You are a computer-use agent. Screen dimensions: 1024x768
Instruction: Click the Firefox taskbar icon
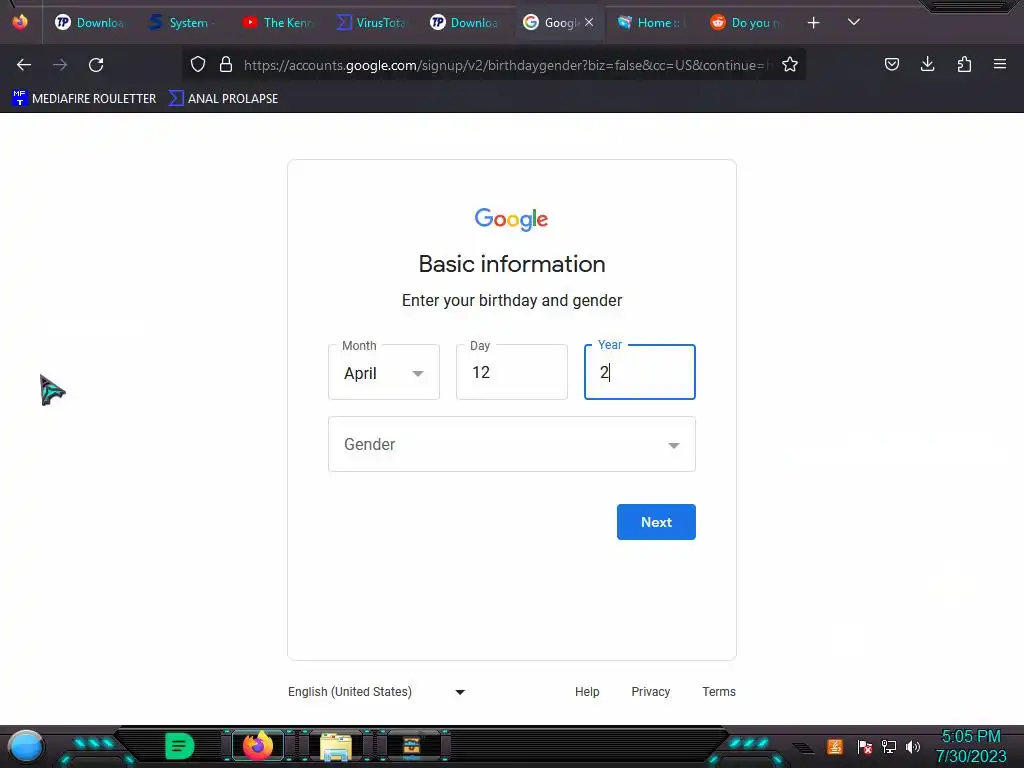[258, 746]
